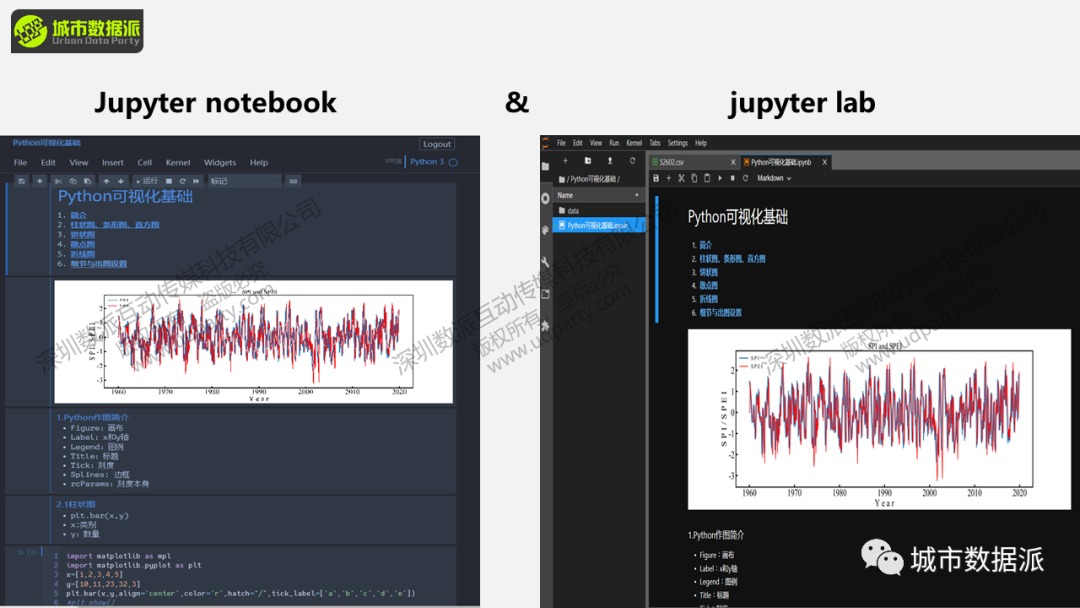Restart and run all fast-forward icon in notebook
The width and height of the screenshot is (1080, 608).
(x=196, y=181)
